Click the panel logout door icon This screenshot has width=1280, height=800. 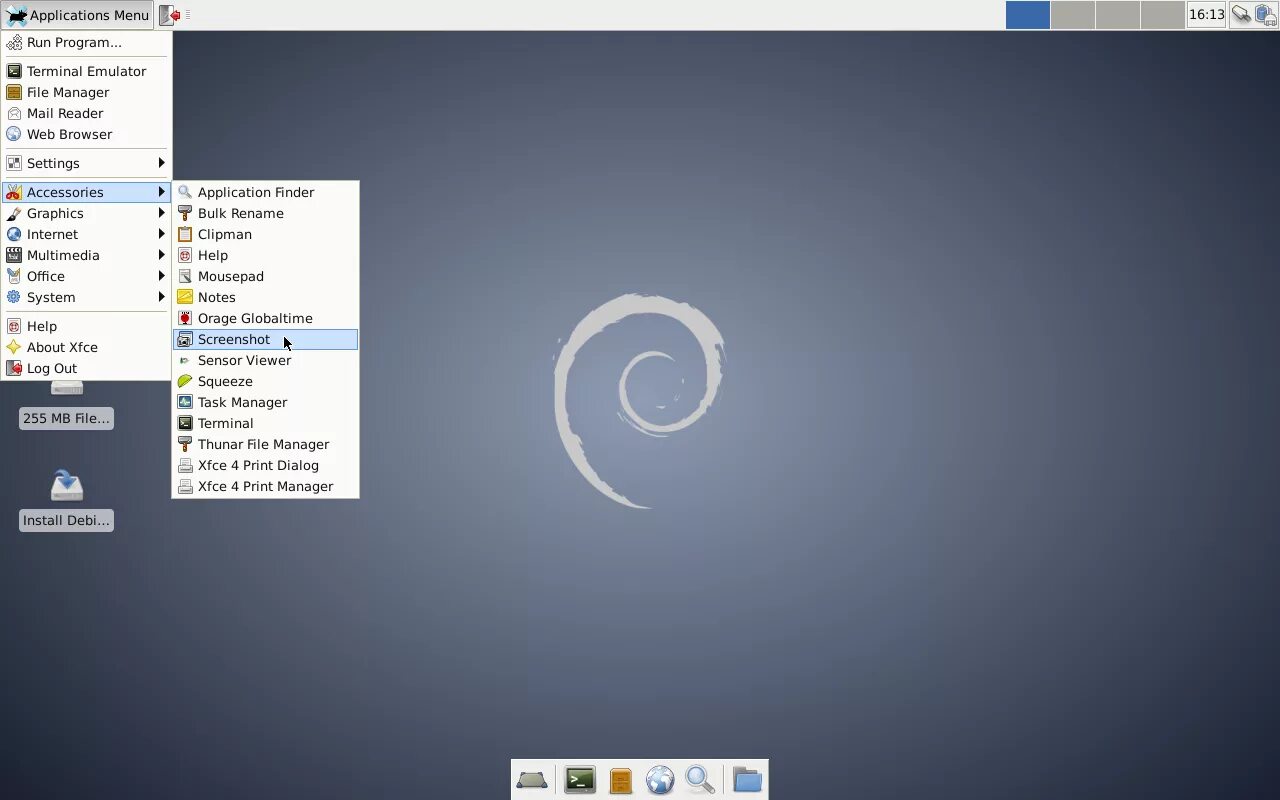pos(170,15)
